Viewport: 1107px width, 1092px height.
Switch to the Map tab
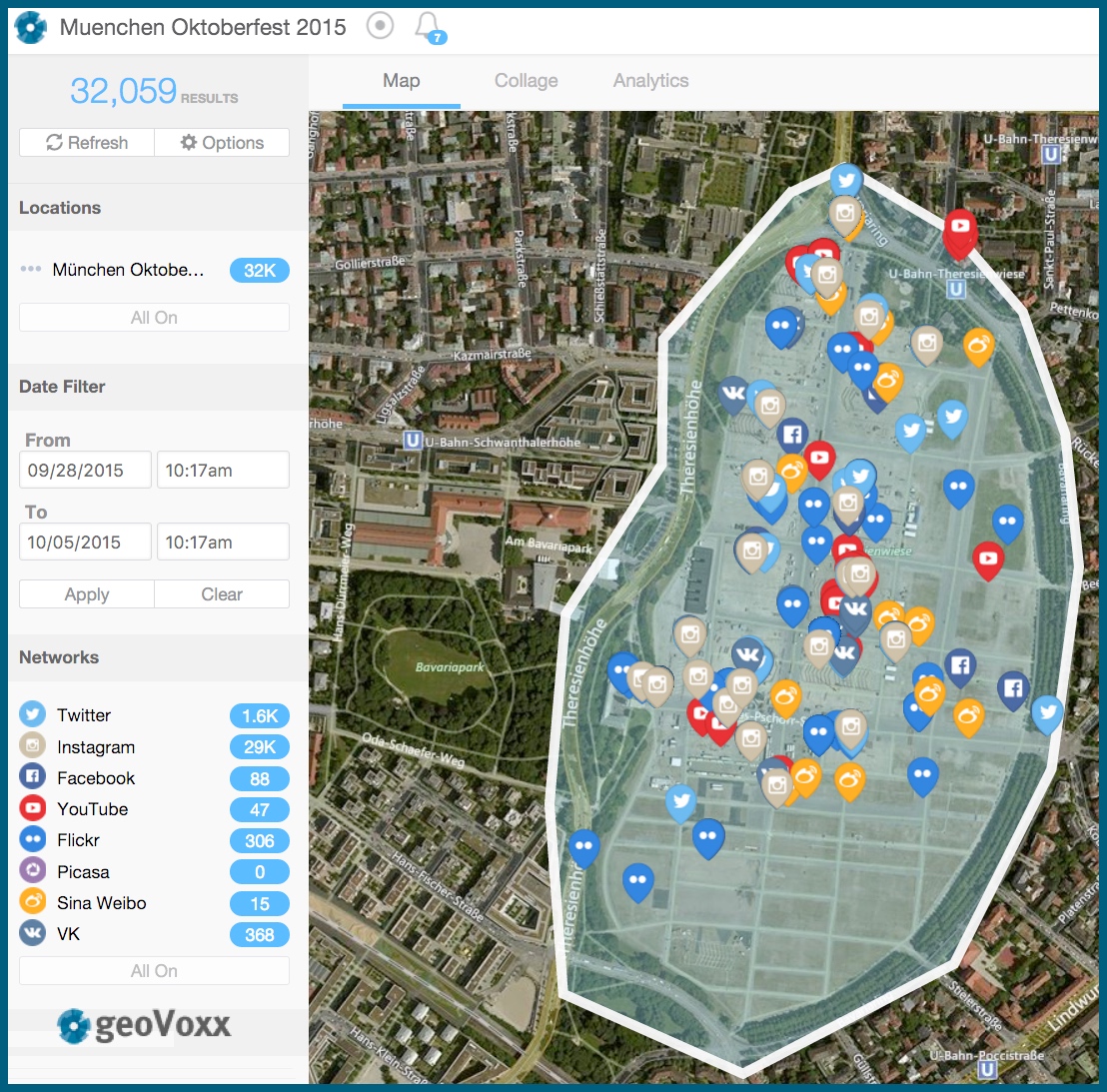[x=401, y=81]
